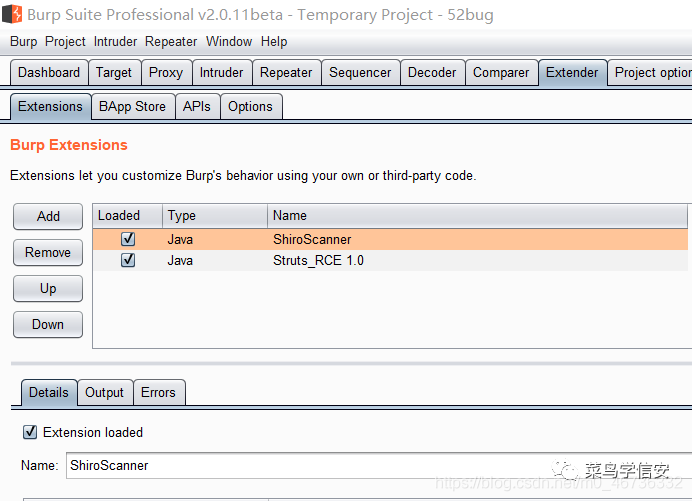This screenshot has width=692, height=501.
Task: Sort by the Name column header
Action: tap(477, 216)
